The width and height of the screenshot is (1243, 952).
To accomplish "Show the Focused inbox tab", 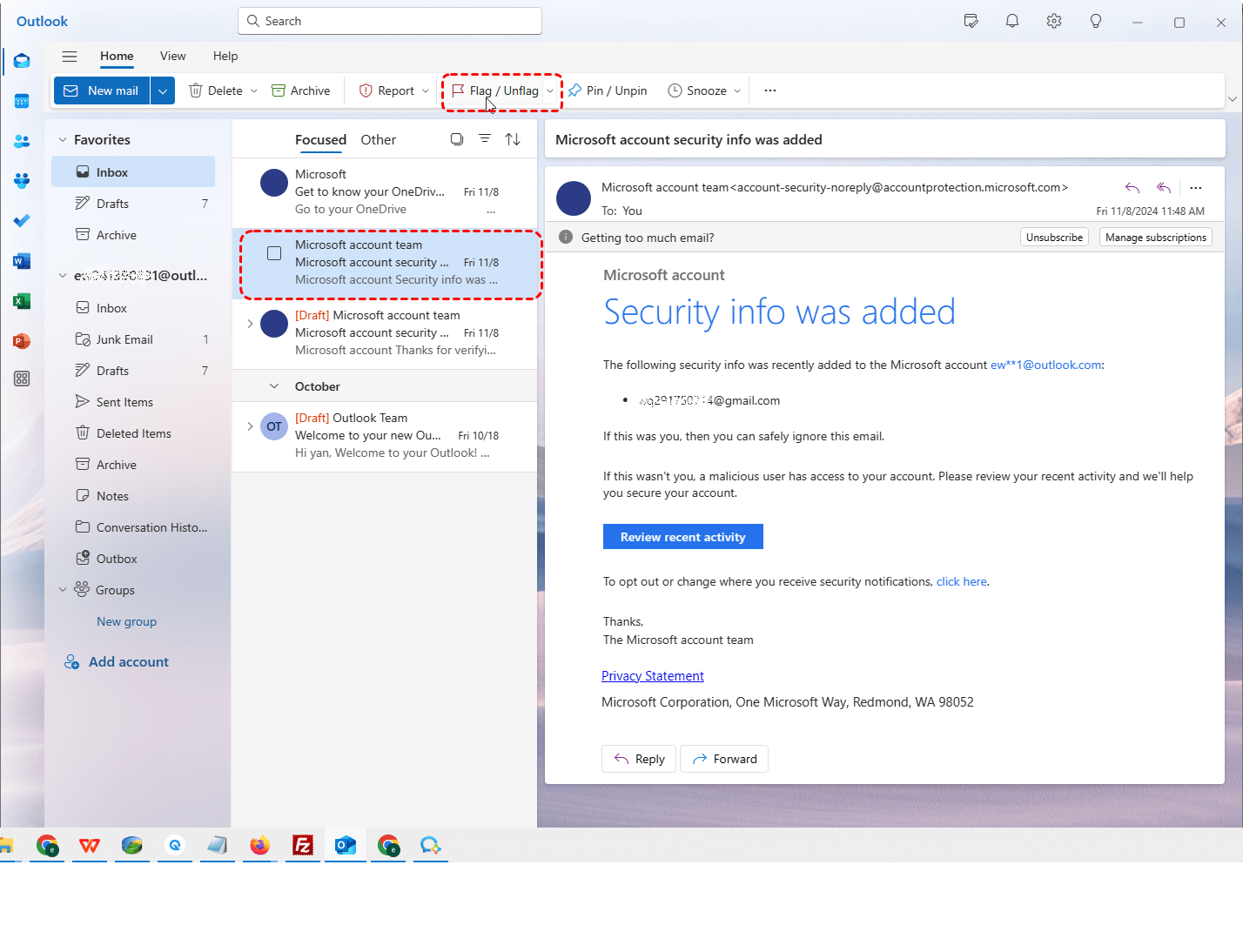I will point(320,139).
